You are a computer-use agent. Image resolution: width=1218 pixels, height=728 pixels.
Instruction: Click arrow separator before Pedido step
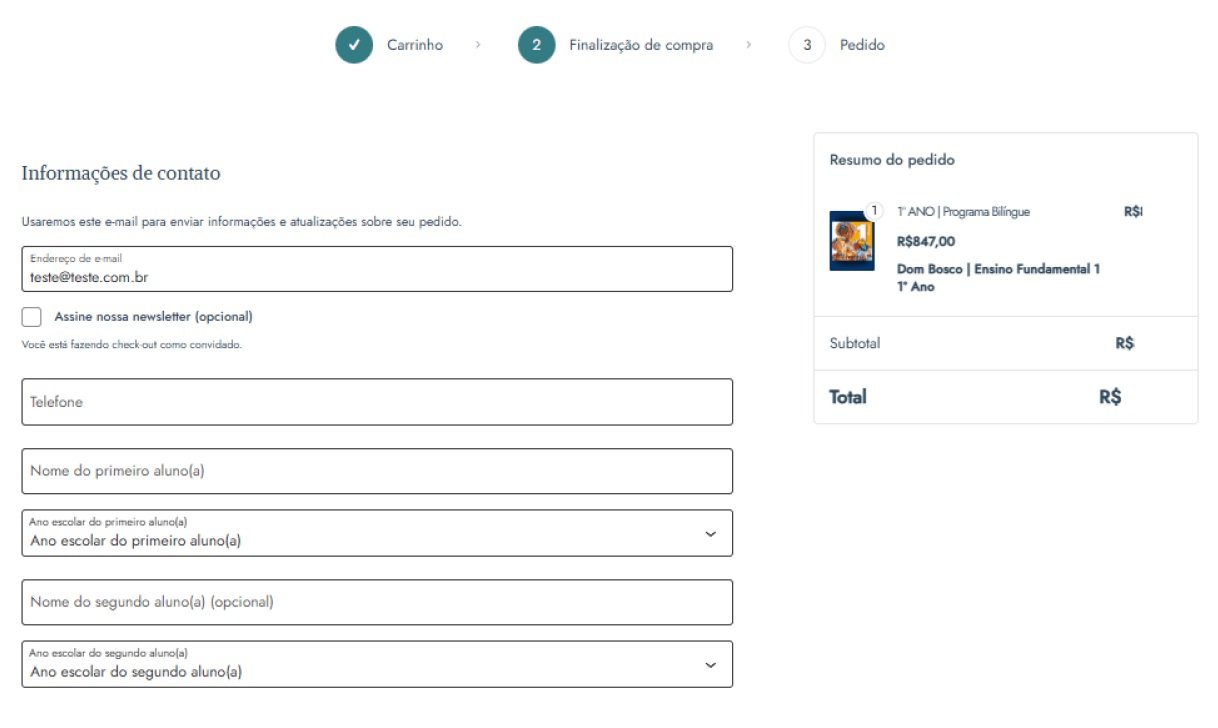click(749, 45)
